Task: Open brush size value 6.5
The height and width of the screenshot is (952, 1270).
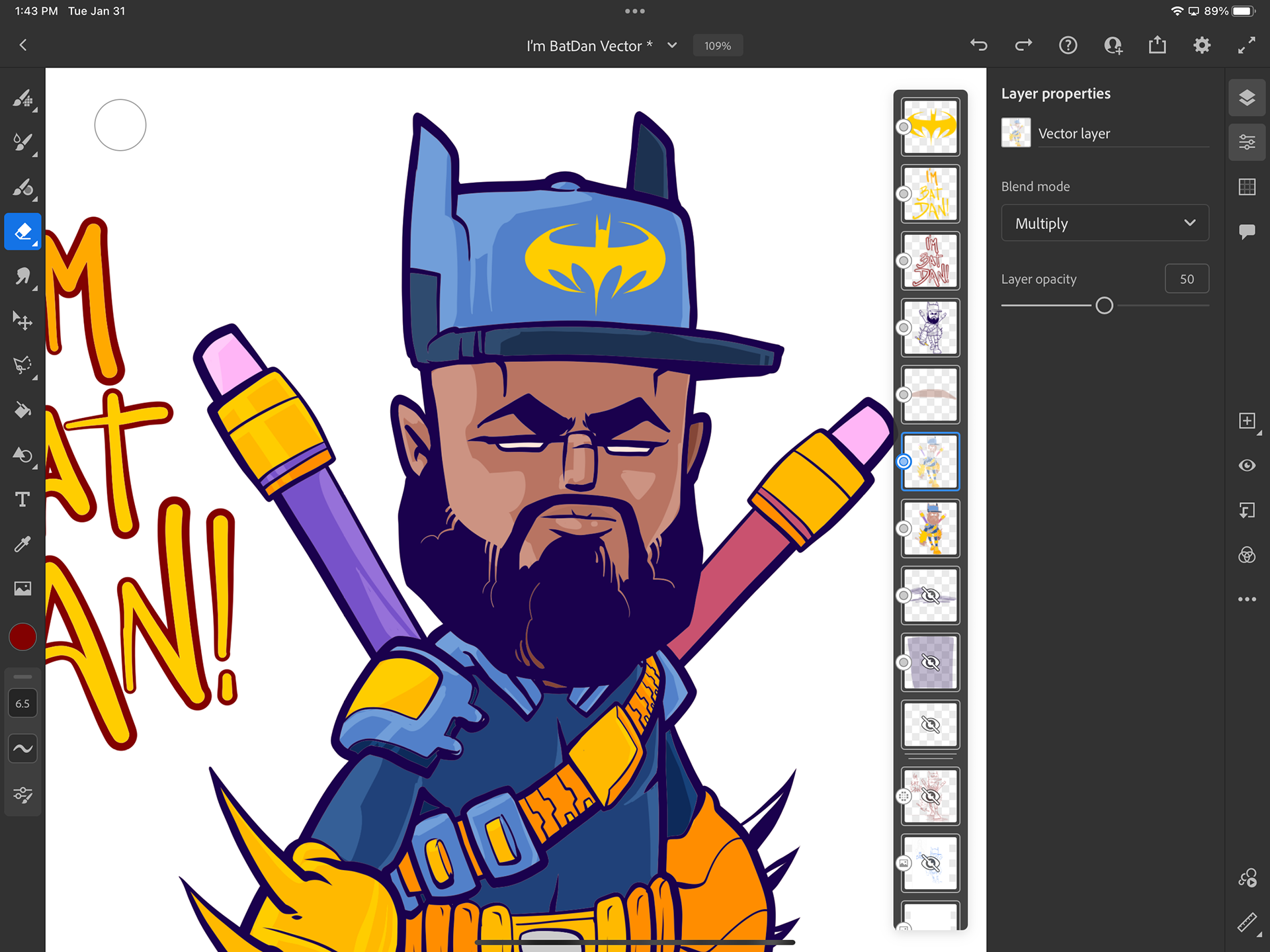Action: click(22, 703)
